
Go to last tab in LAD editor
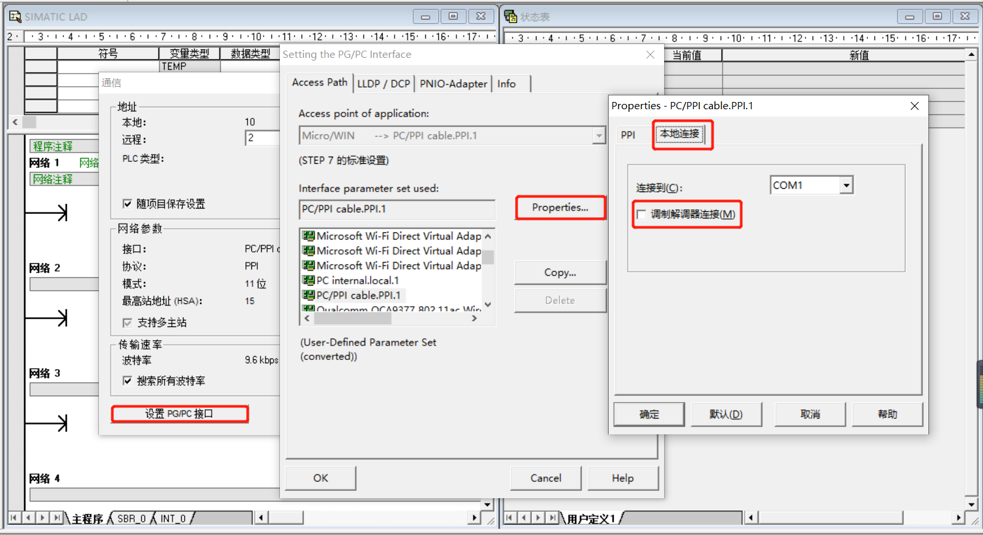click(57, 517)
